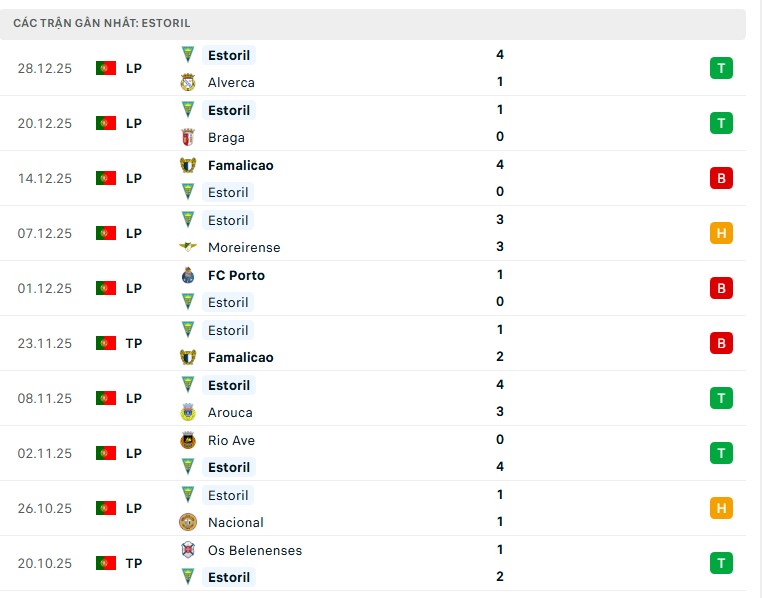
Task: Click orange H badge for Moreirense match
Action: tap(721, 233)
